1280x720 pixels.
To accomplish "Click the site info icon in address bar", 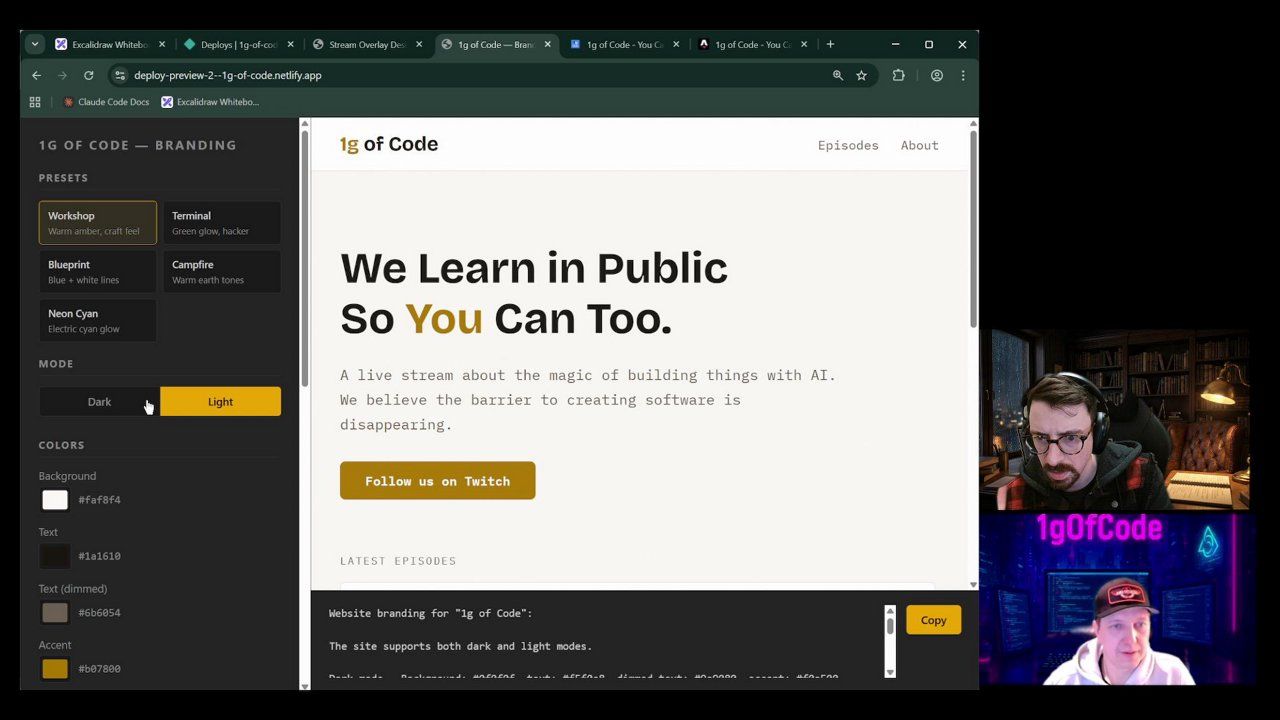I will 119,75.
